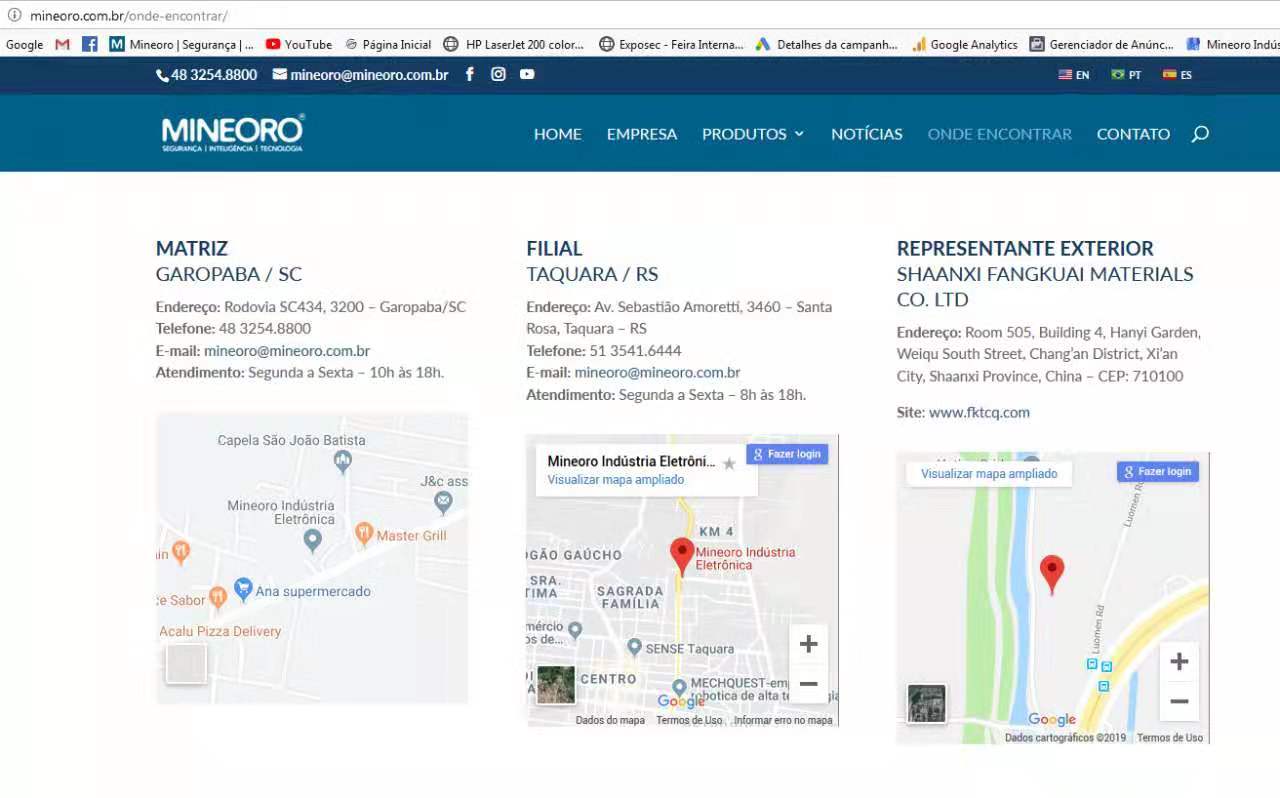Screen dimensions: 1280x798
Task: Open the Exposec Feira bookmark
Action: pos(672,44)
